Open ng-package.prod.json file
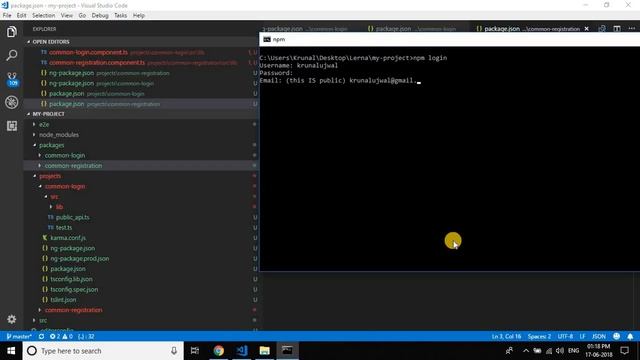 [x=80, y=258]
